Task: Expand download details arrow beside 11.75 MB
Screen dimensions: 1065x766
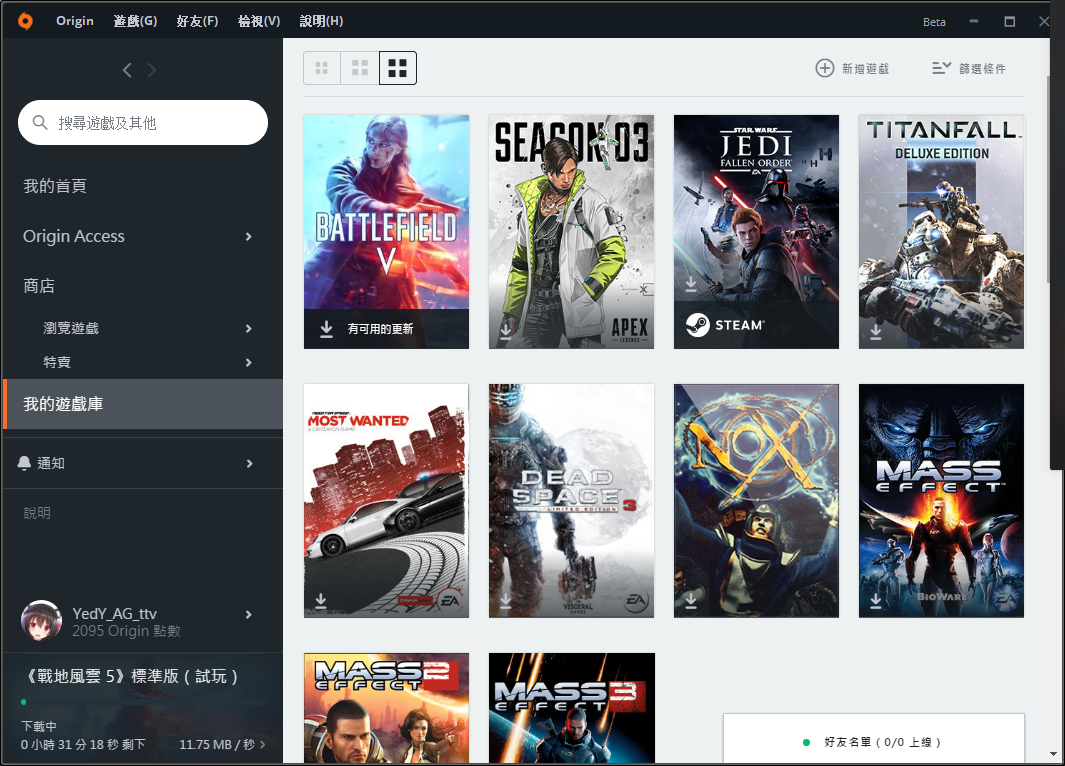Action: pyautogui.click(x=263, y=744)
